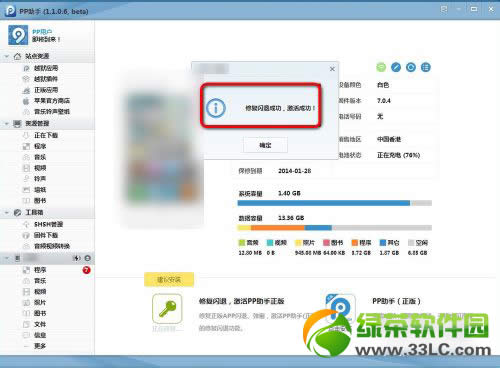Click the blue 其它 legend swatch
This screenshot has height=368, width=500.
383,243
